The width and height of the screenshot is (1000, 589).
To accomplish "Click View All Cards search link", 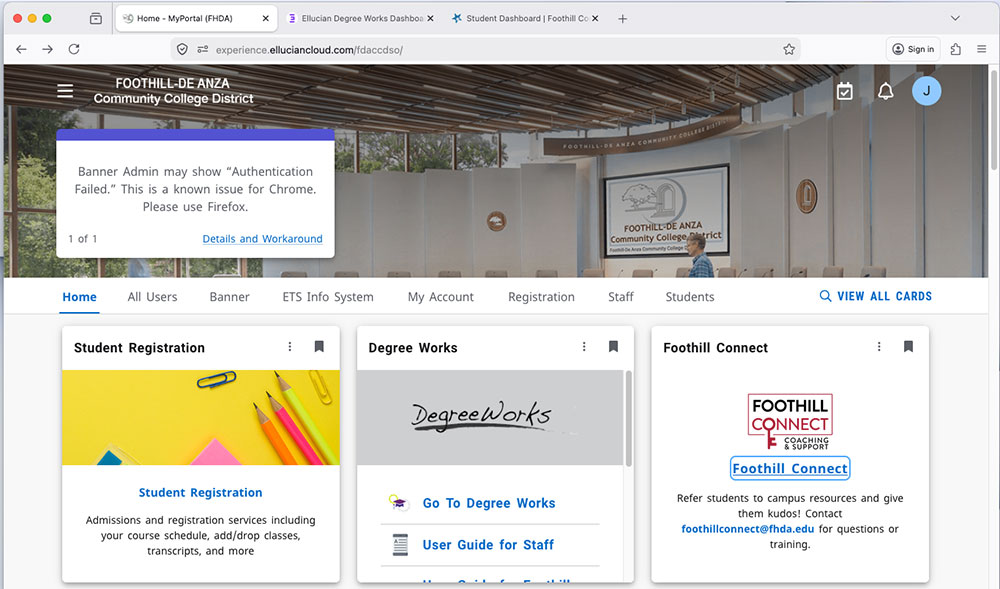I will [x=875, y=296].
